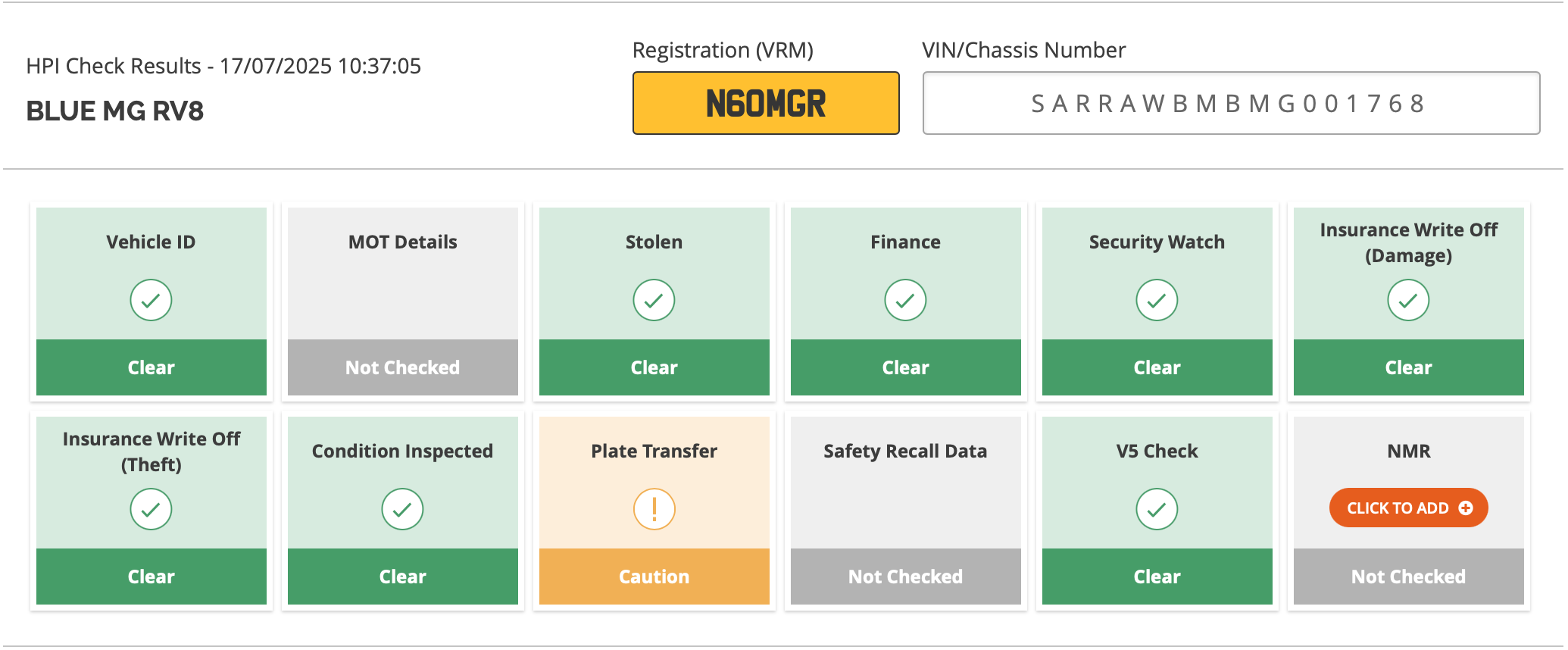Click the Insurance Write Off (Theft) tick icon
Image resolution: width=1568 pixels, height=650 pixels.
coord(151,509)
